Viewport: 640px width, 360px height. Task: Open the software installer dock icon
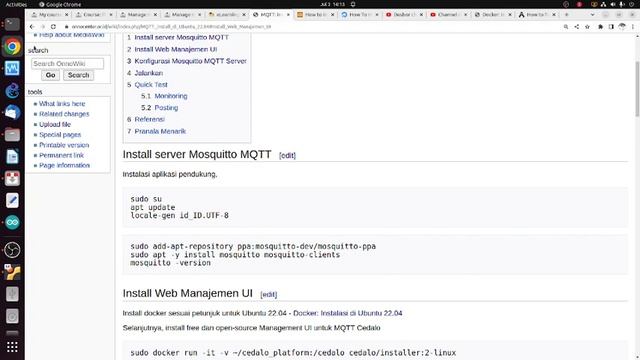[12, 178]
